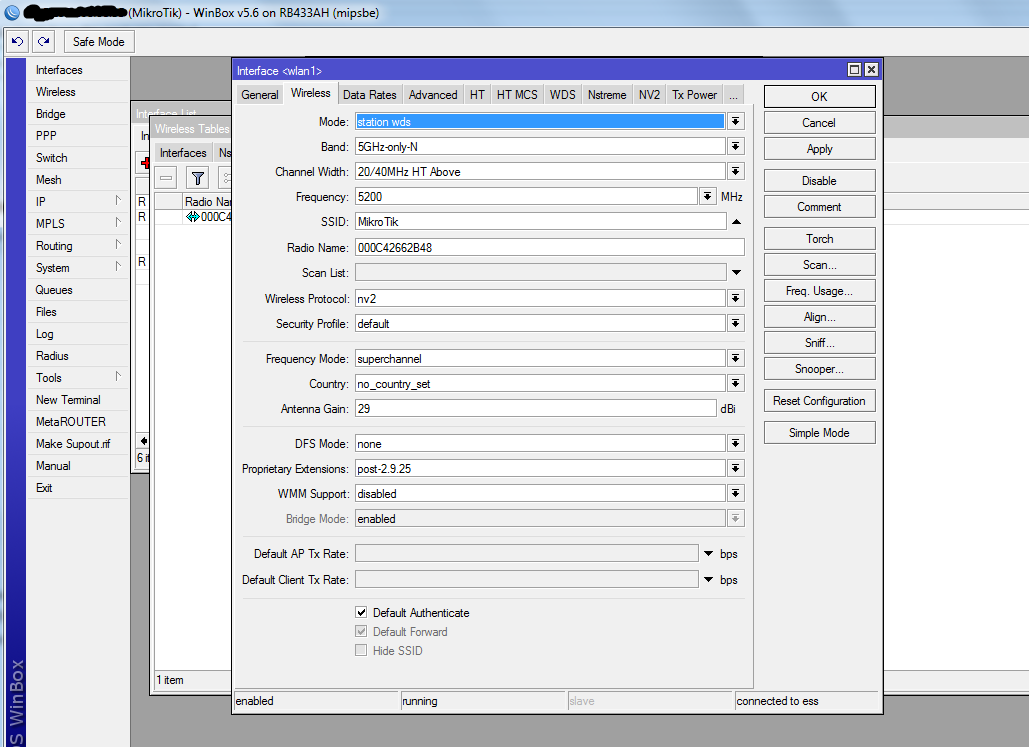
Task: Click the minus remove icon
Action: (x=166, y=178)
